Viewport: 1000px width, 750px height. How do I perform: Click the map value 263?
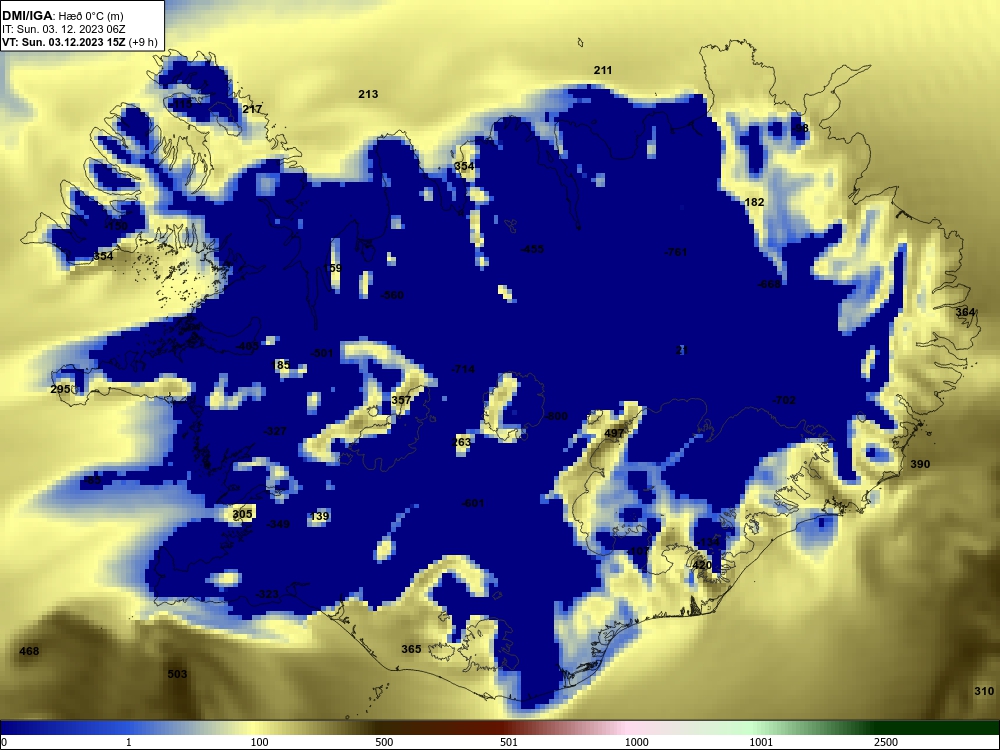click(461, 442)
